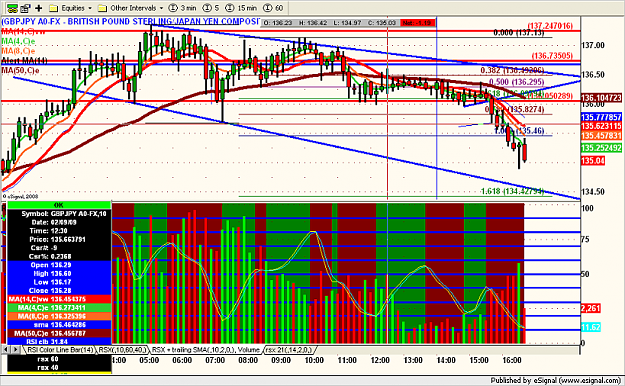Click the green link-chart toolbar icon

(x=12, y=8)
